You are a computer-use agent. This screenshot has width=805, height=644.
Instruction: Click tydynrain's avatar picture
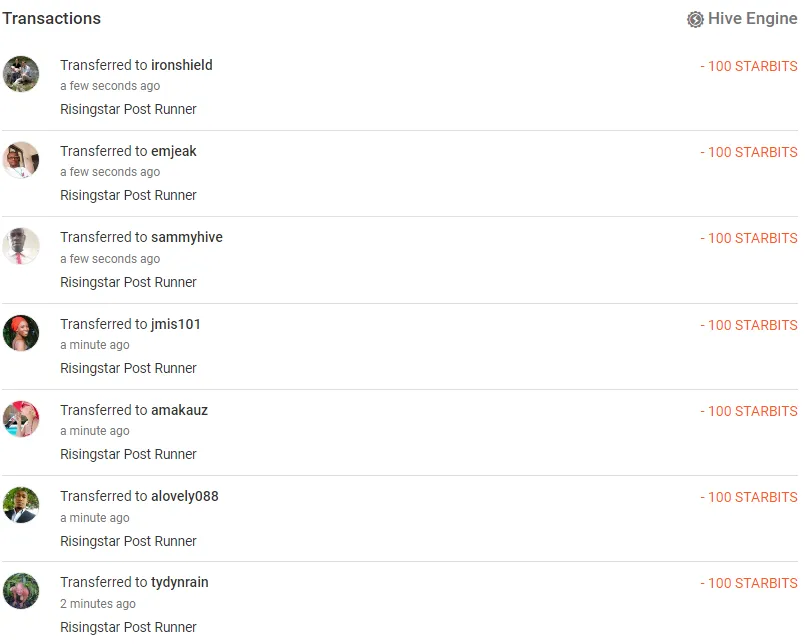(x=21, y=591)
